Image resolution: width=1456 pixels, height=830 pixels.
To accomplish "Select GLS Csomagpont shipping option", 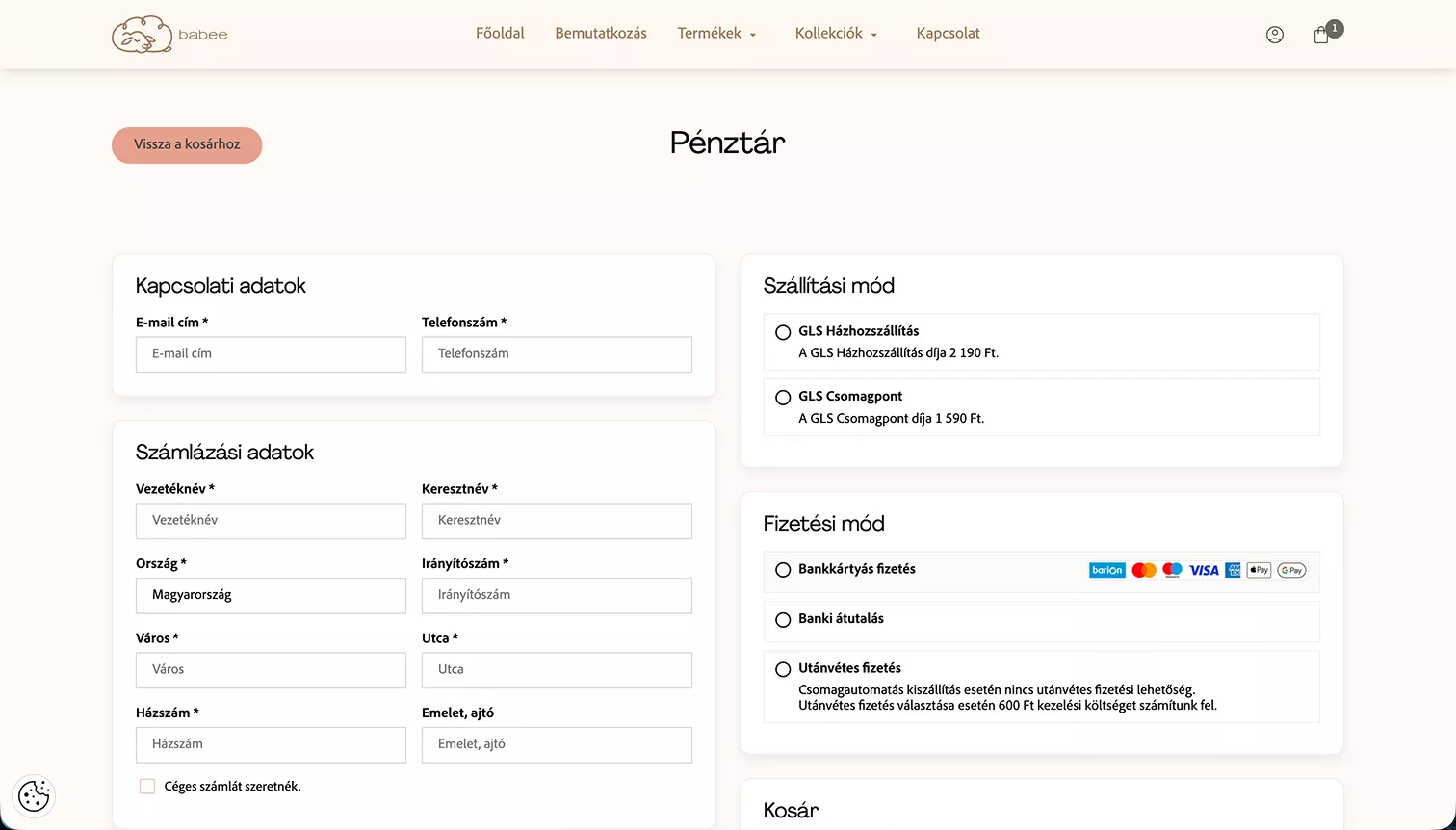I will [783, 398].
